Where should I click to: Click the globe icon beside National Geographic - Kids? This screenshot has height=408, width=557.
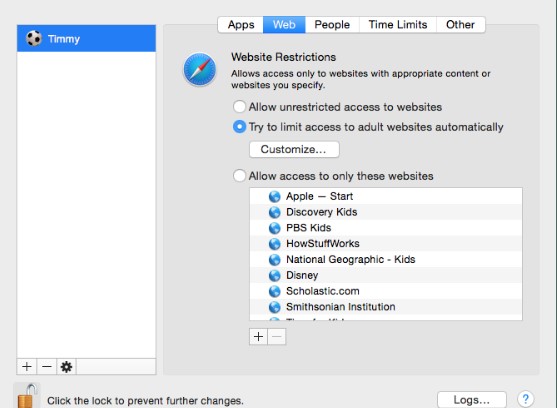tap(275, 260)
